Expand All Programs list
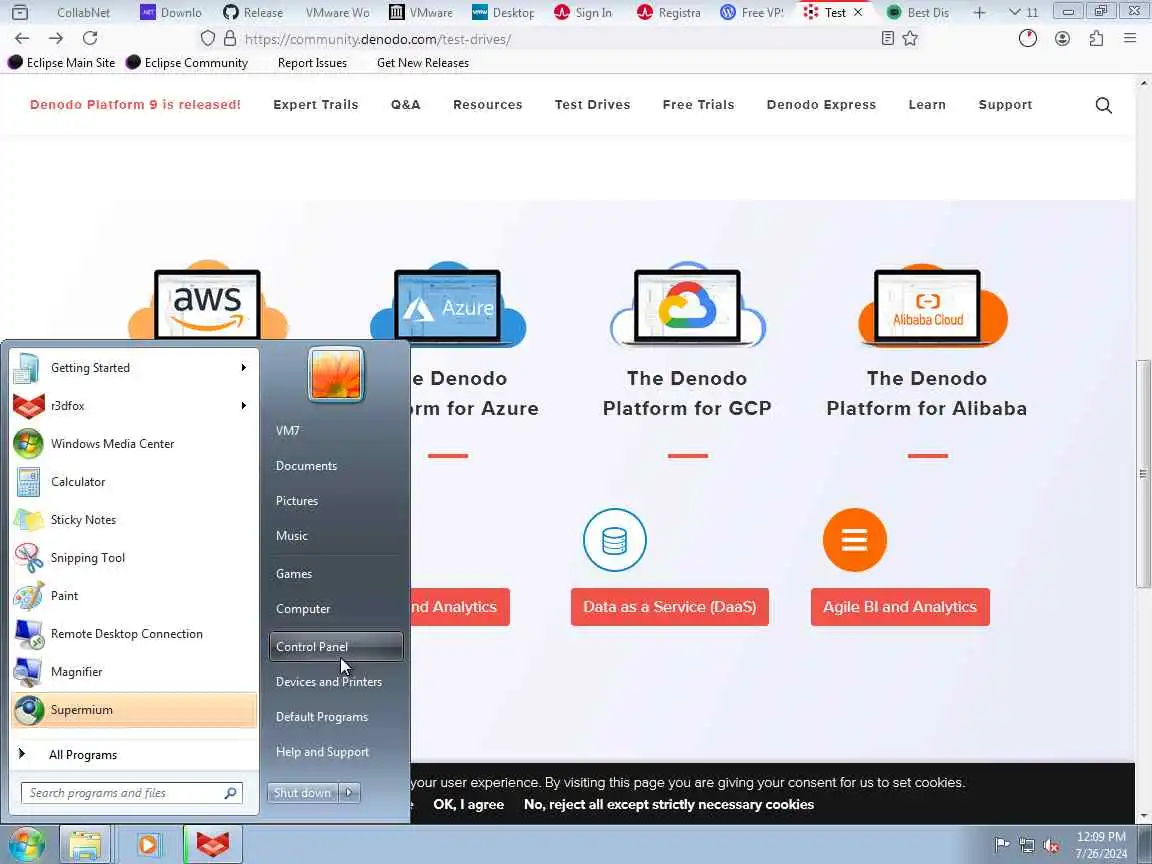 click(x=134, y=755)
